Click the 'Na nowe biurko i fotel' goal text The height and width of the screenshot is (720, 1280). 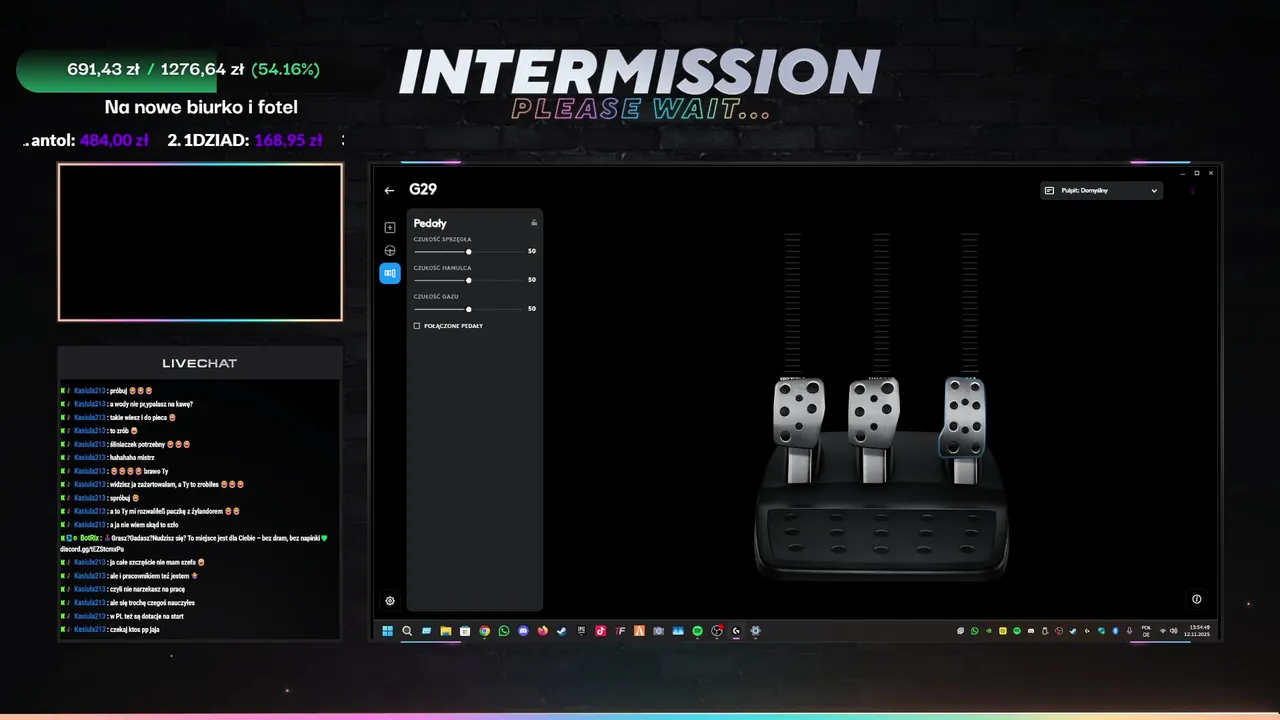[201, 107]
